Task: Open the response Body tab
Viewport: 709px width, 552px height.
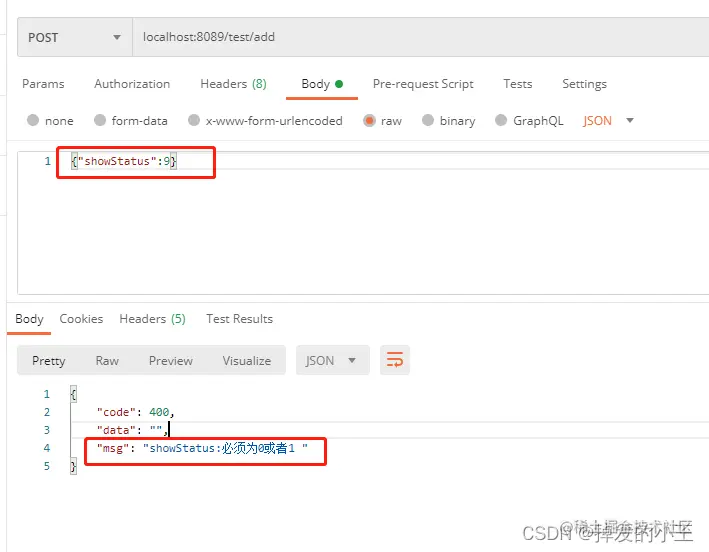Action: click(29, 319)
